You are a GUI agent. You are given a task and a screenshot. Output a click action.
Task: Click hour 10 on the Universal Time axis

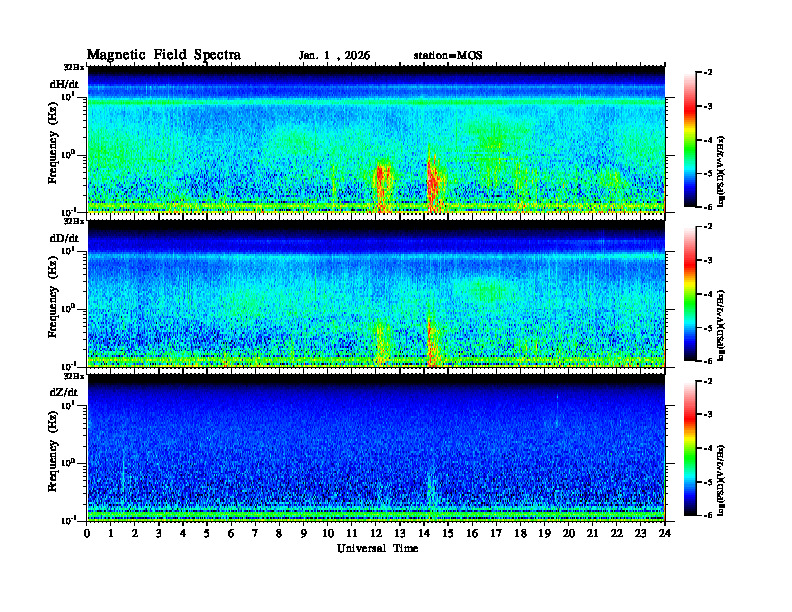point(328,534)
